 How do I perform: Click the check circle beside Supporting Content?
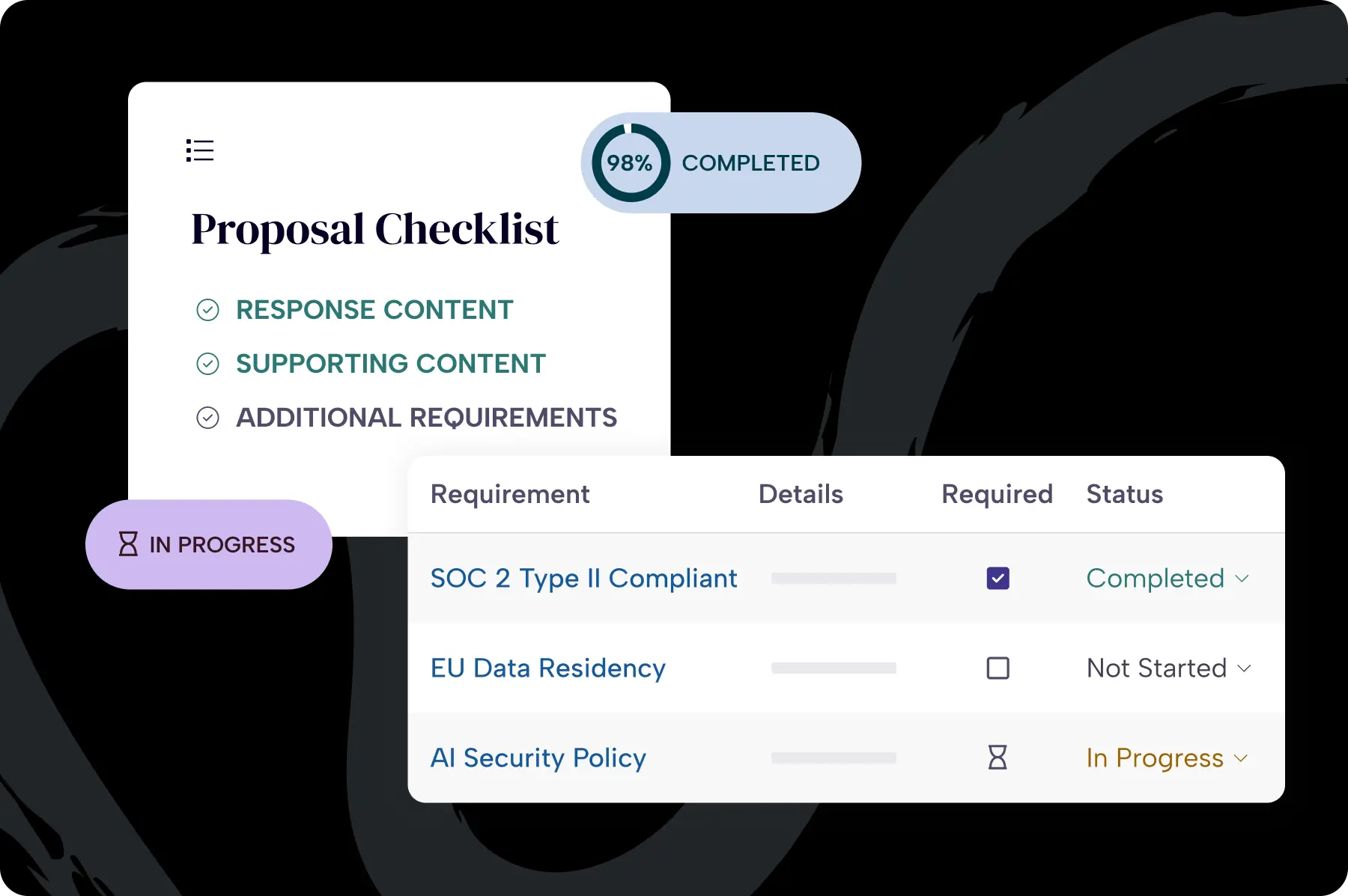[x=207, y=364]
